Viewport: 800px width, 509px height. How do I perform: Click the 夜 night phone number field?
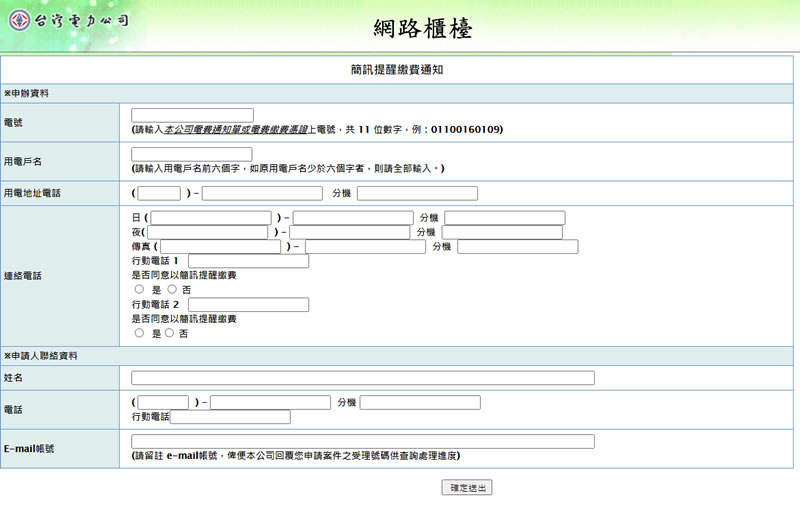click(349, 232)
